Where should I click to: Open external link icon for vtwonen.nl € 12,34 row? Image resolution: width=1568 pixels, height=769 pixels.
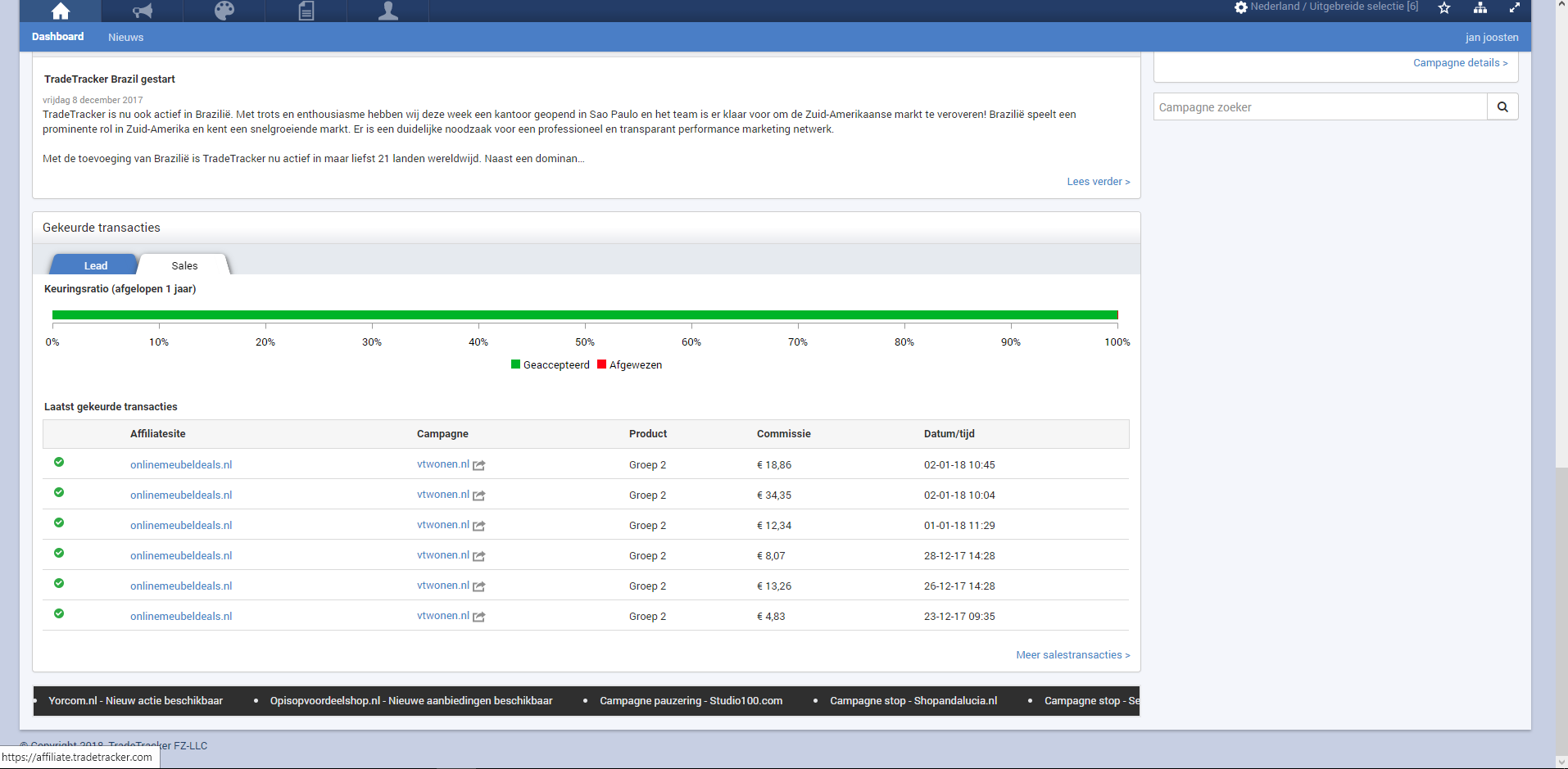479,526
